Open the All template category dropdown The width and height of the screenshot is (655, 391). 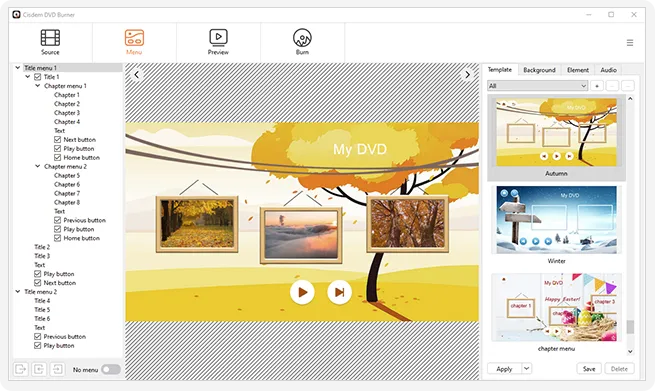coord(538,86)
